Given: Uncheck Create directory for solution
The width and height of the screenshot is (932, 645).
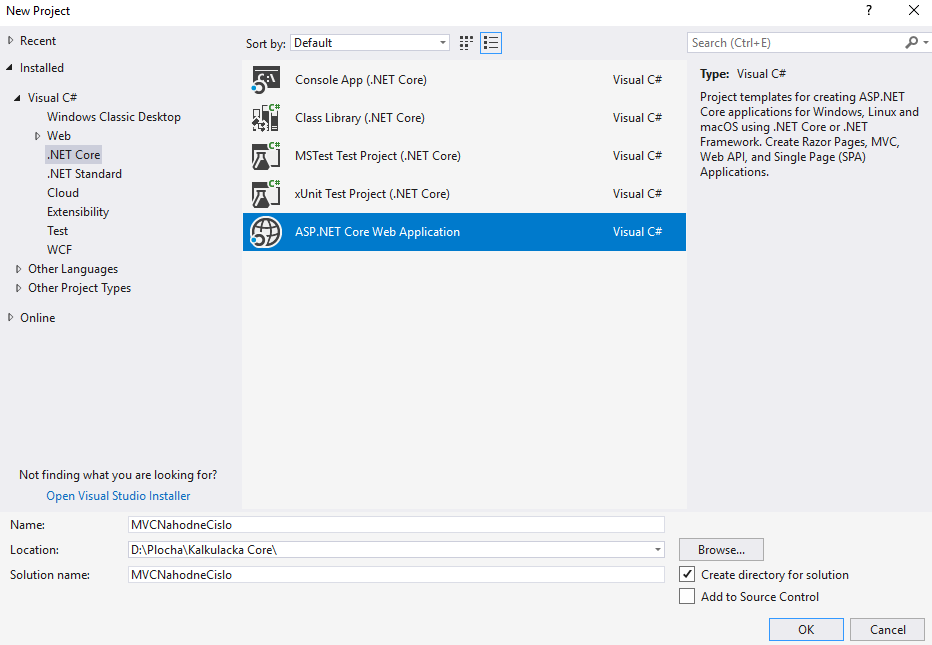Looking at the screenshot, I should point(687,575).
